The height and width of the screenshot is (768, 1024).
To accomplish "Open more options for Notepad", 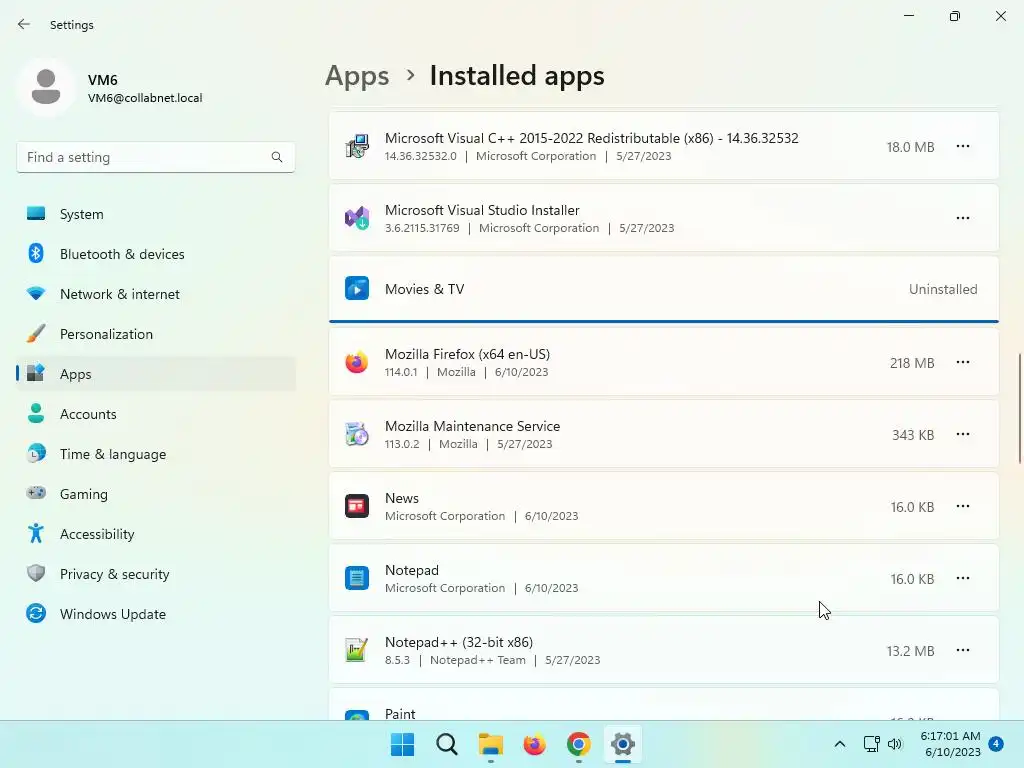I will pyautogui.click(x=963, y=579).
